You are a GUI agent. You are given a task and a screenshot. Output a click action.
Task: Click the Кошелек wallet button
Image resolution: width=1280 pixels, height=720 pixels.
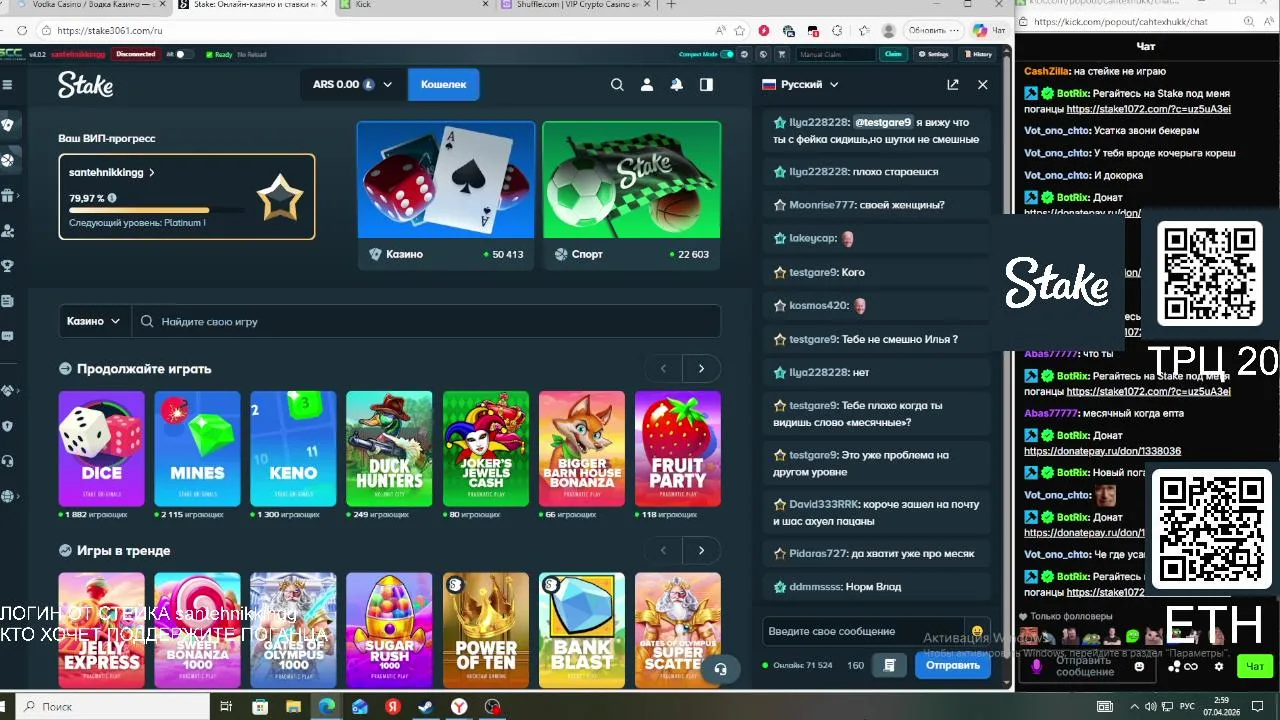[x=443, y=85]
